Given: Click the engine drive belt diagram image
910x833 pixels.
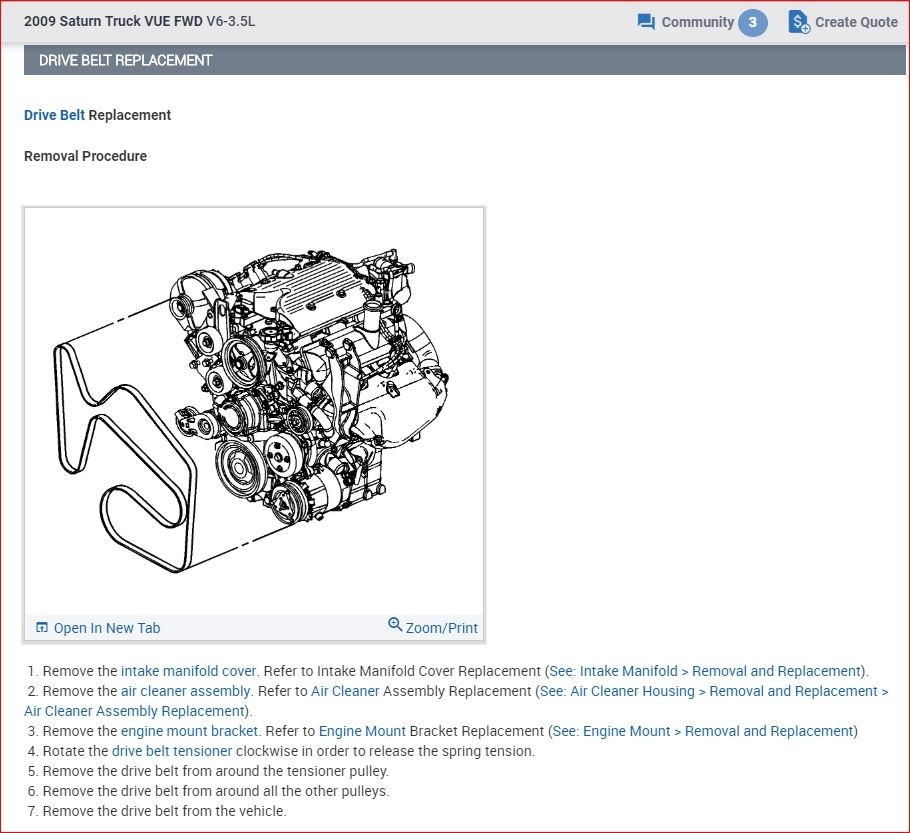Looking at the screenshot, I should click(x=253, y=411).
